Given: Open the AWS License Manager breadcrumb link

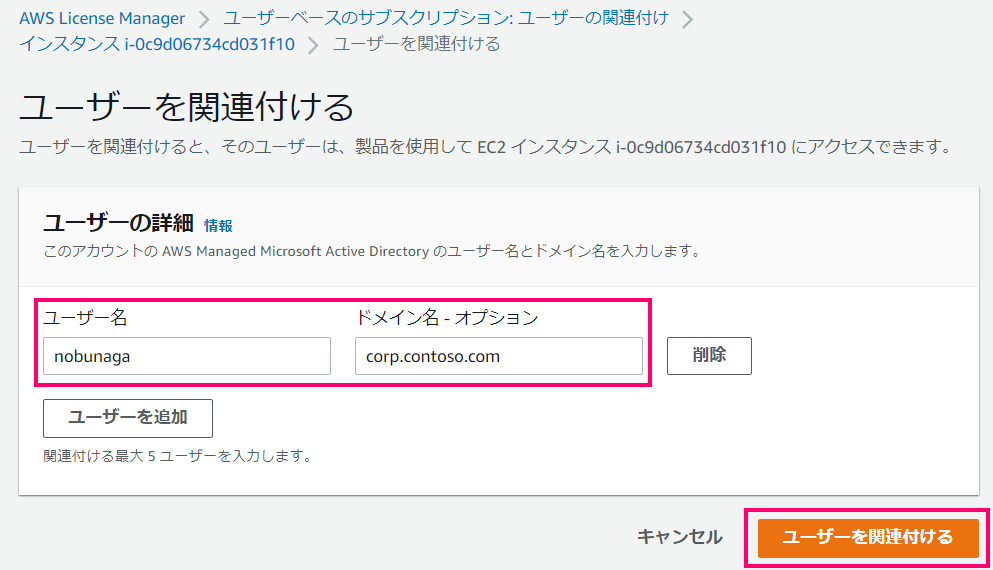Looking at the screenshot, I should tap(102, 18).
